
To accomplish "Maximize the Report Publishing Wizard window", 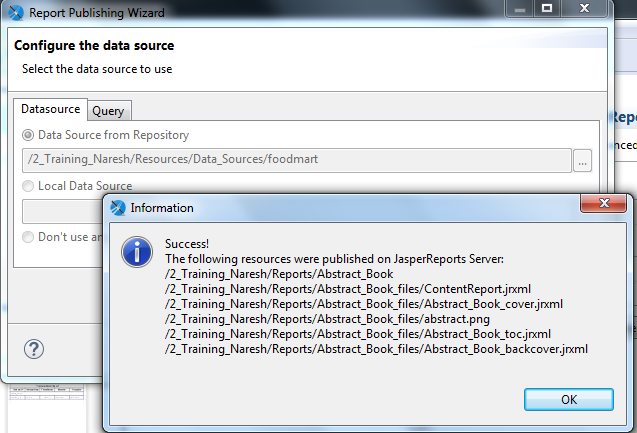I will click(x=547, y=8).
